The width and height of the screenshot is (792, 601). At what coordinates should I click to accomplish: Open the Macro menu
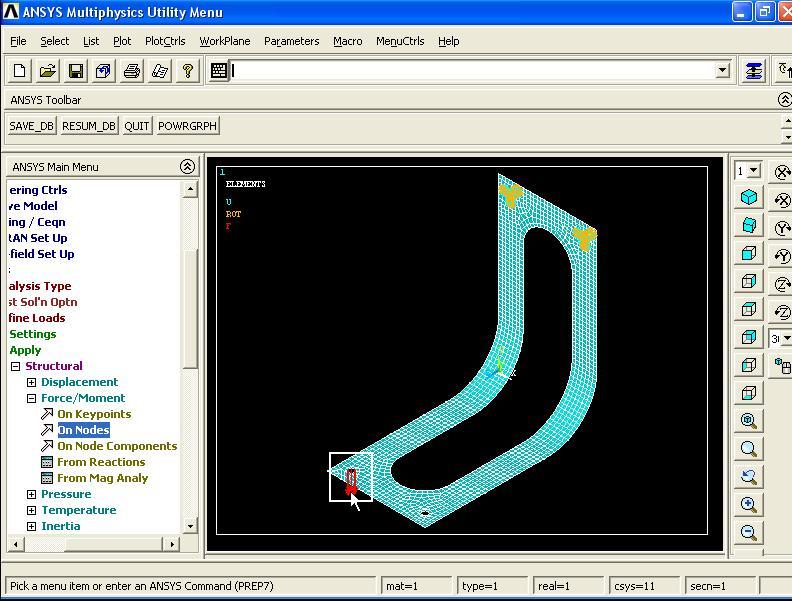click(348, 41)
